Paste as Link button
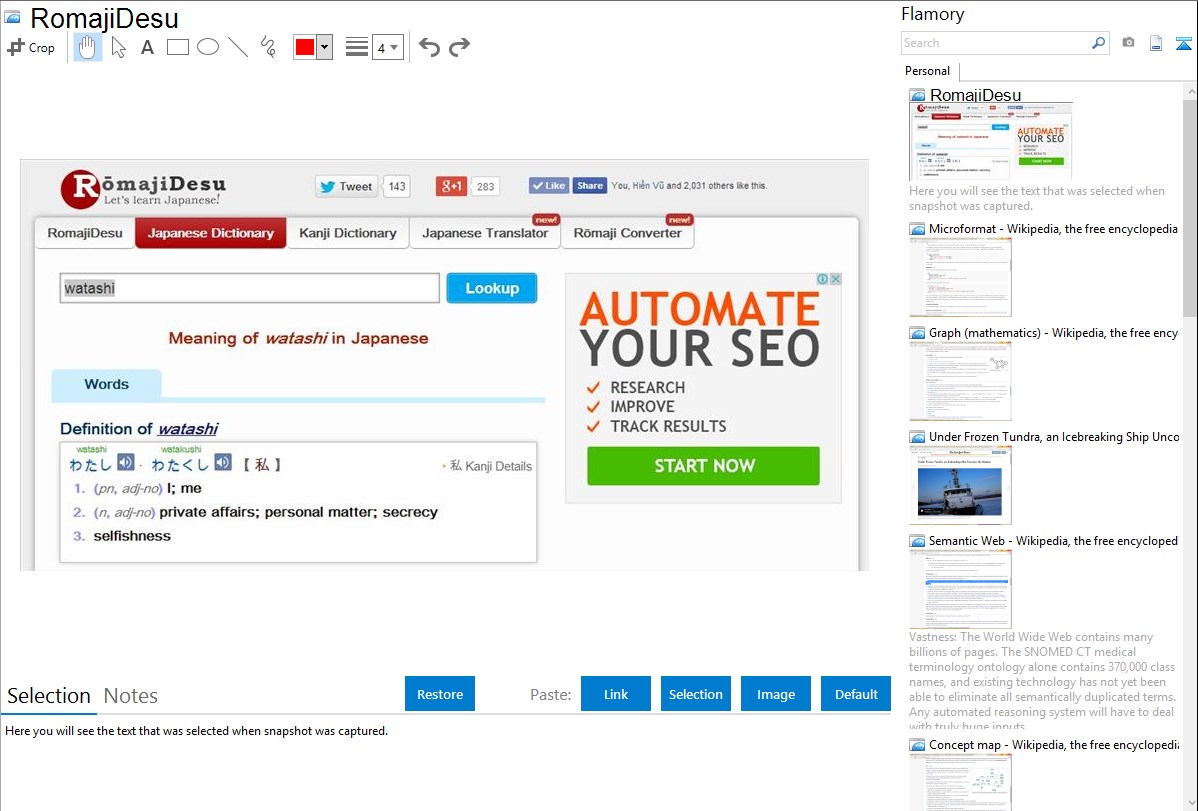Viewport: 1198px width, 811px height. click(616, 694)
